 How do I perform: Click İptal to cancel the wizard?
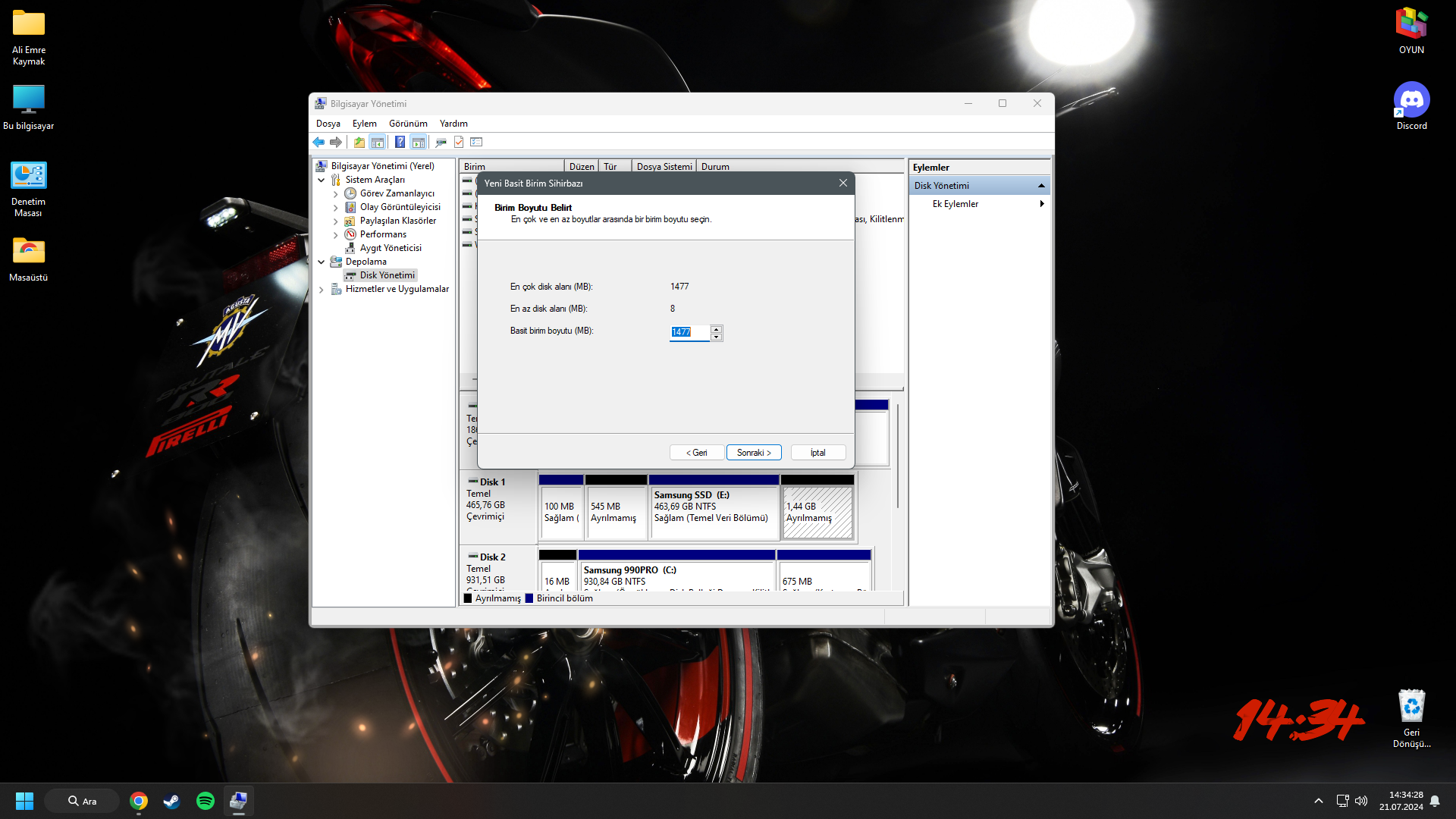click(x=818, y=453)
